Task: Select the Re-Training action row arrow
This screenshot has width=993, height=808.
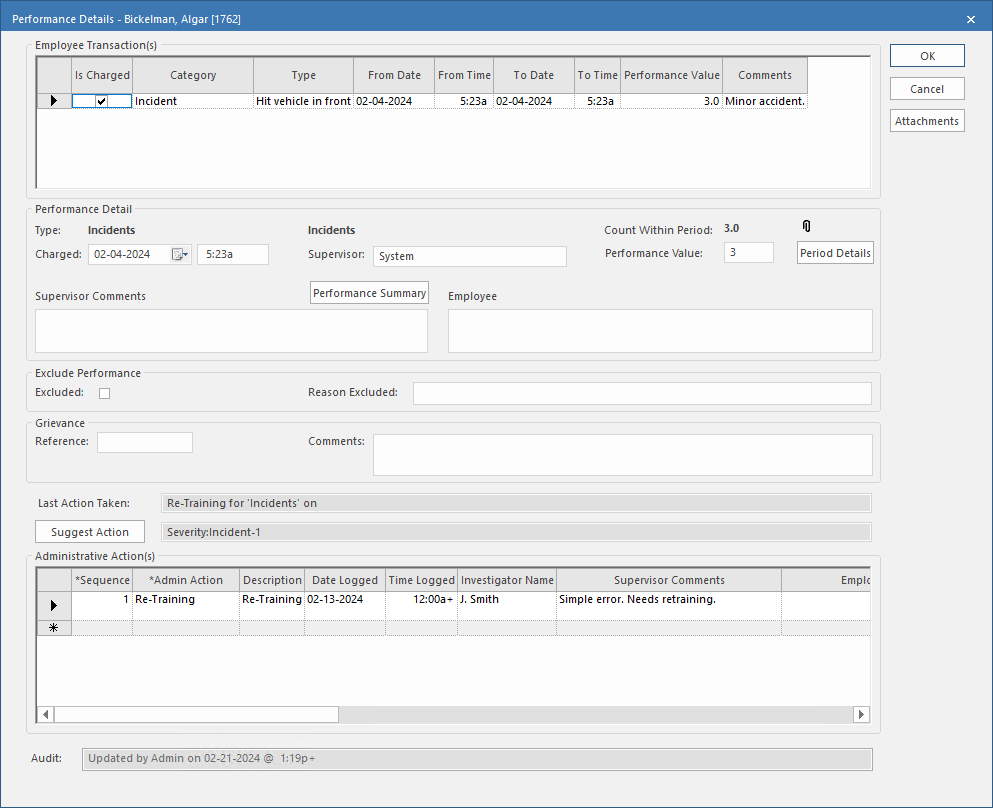Action: [54, 605]
